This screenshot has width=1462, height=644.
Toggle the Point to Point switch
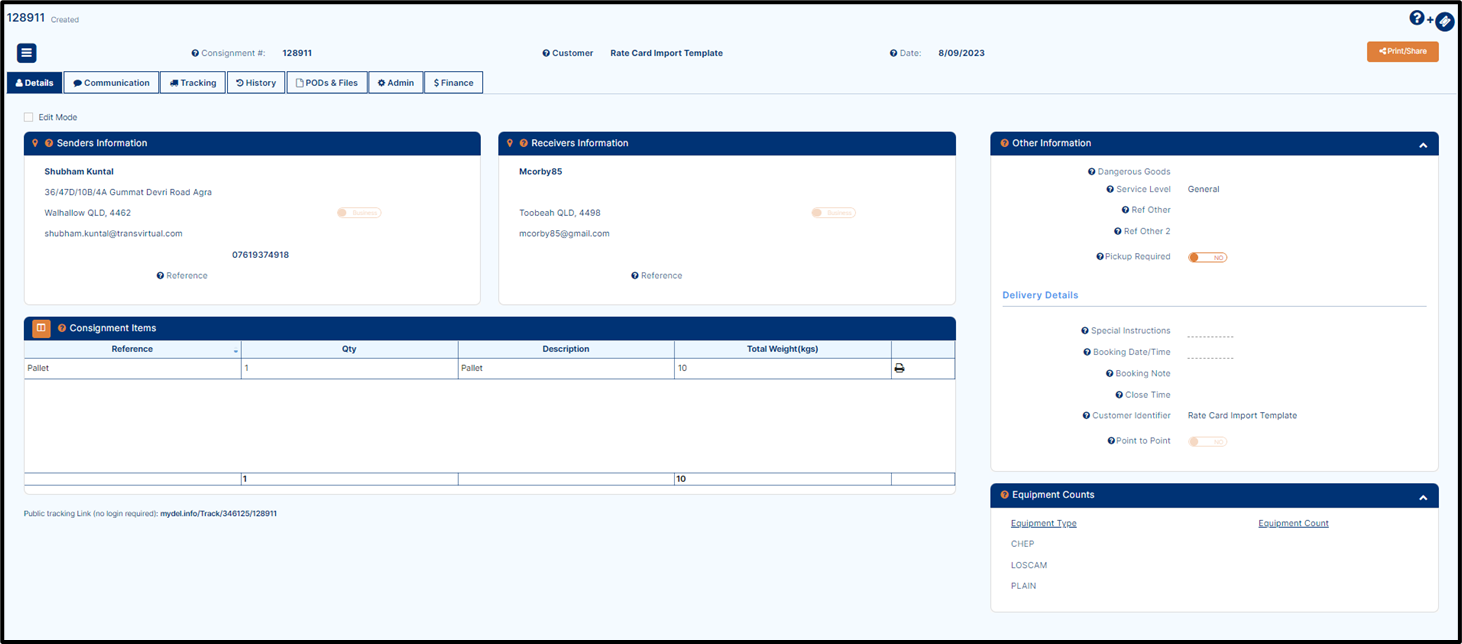(1207, 441)
